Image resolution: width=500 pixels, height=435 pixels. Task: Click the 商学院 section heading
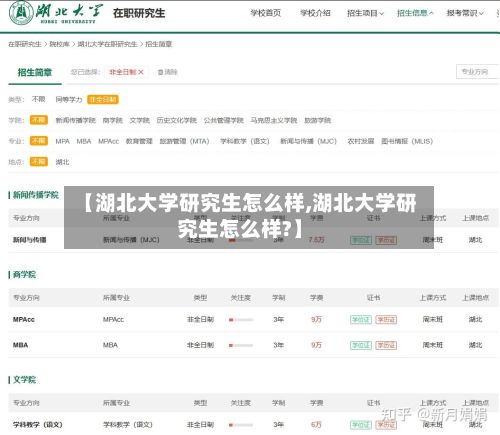(24, 275)
